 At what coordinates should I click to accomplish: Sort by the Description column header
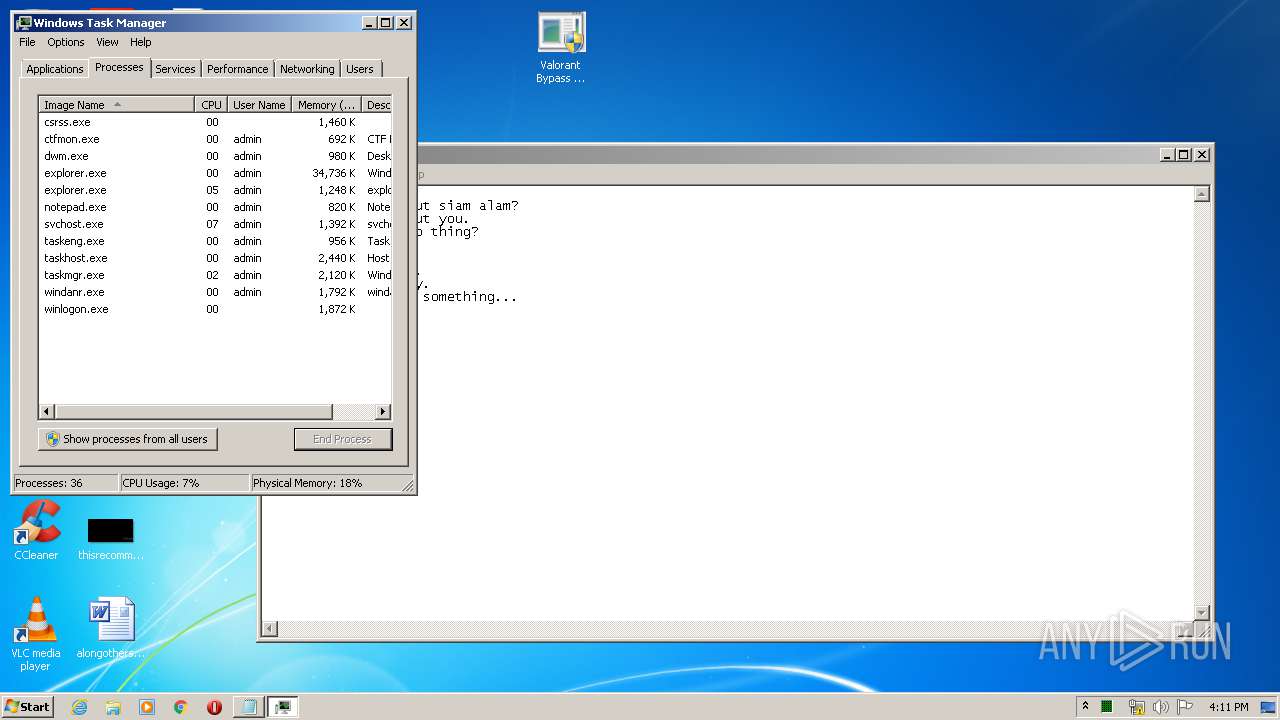pyautogui.click(x=377, y=105)
